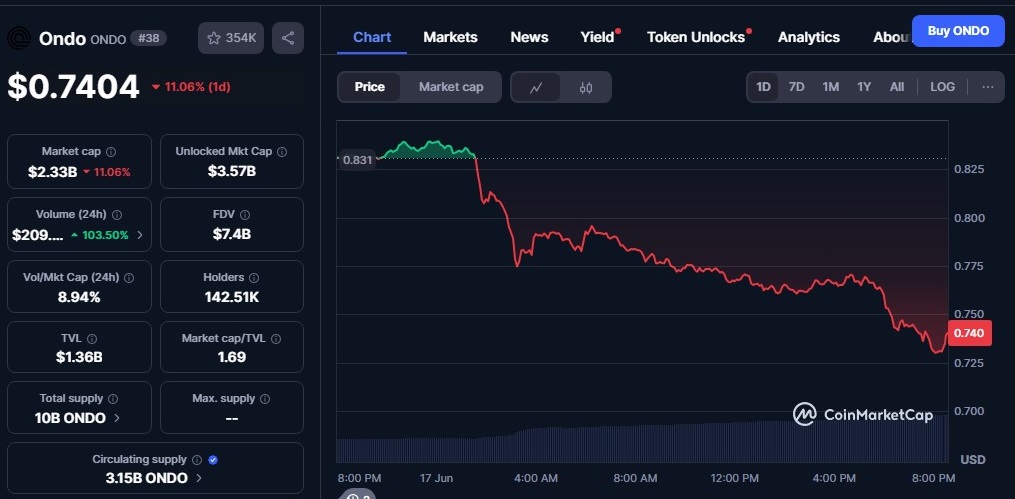
Task: Click the 11.06% (1d) price change
Action: point(192,87)
